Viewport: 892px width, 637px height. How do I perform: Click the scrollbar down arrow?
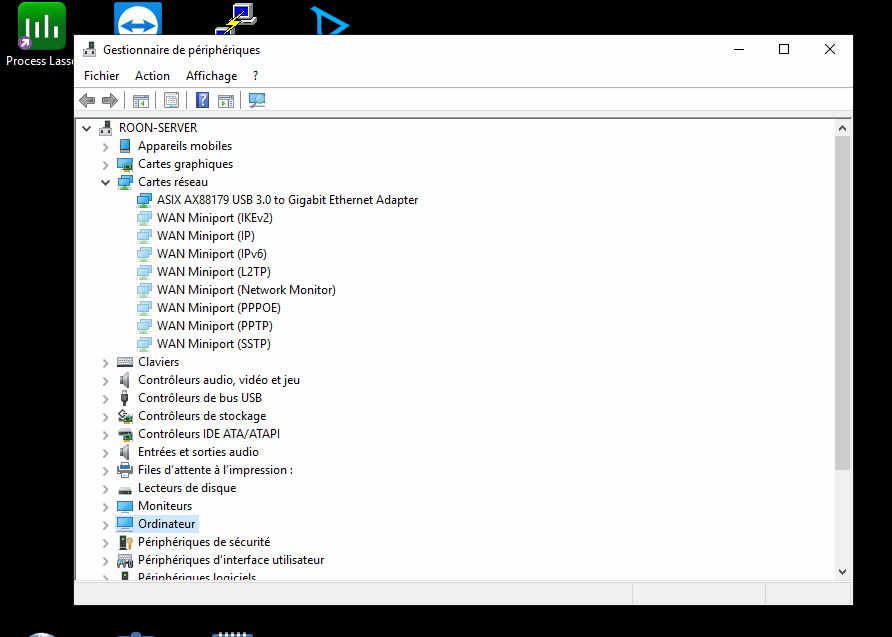[x=843, y=572]
